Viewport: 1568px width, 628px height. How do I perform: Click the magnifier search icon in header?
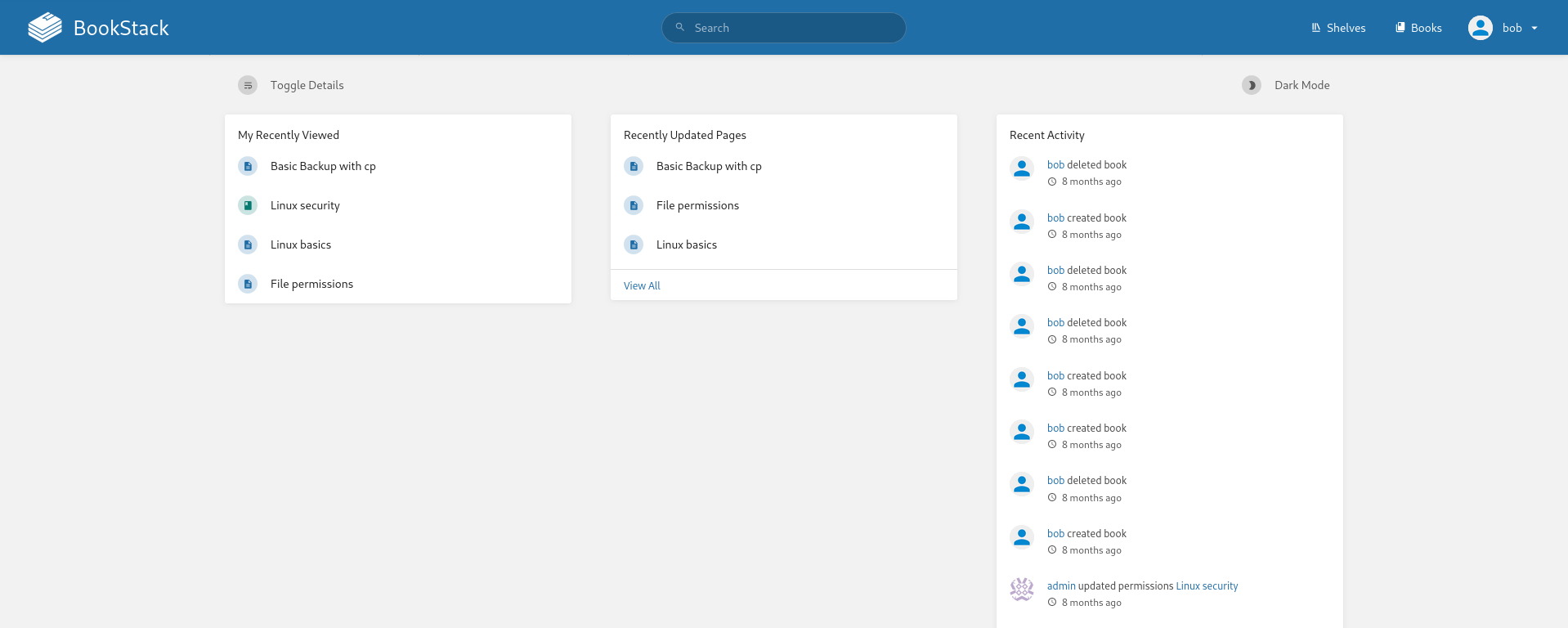pos(679,27)
